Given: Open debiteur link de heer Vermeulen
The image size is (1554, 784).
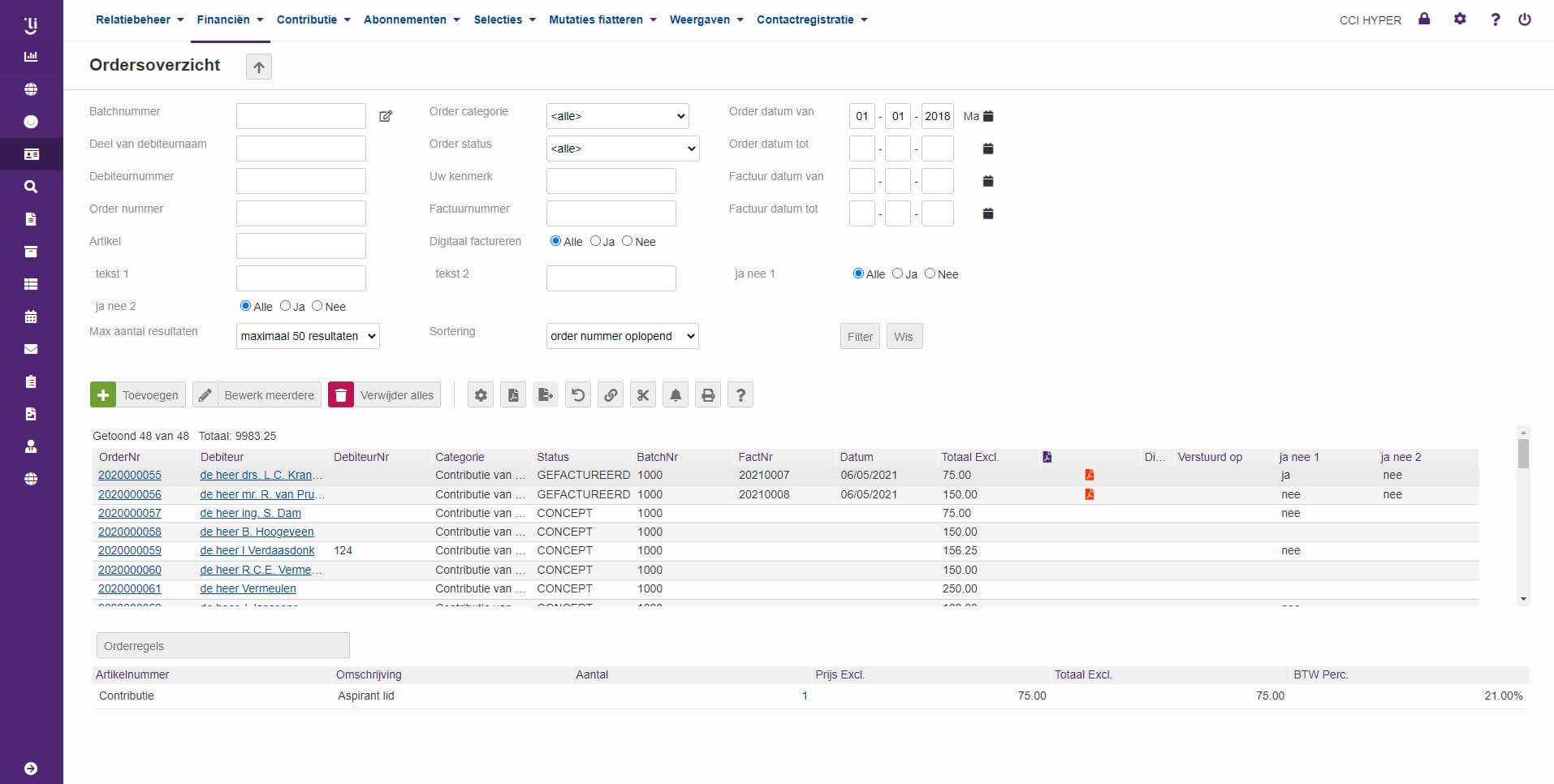Looking at the screenshot, I should 248,588.
